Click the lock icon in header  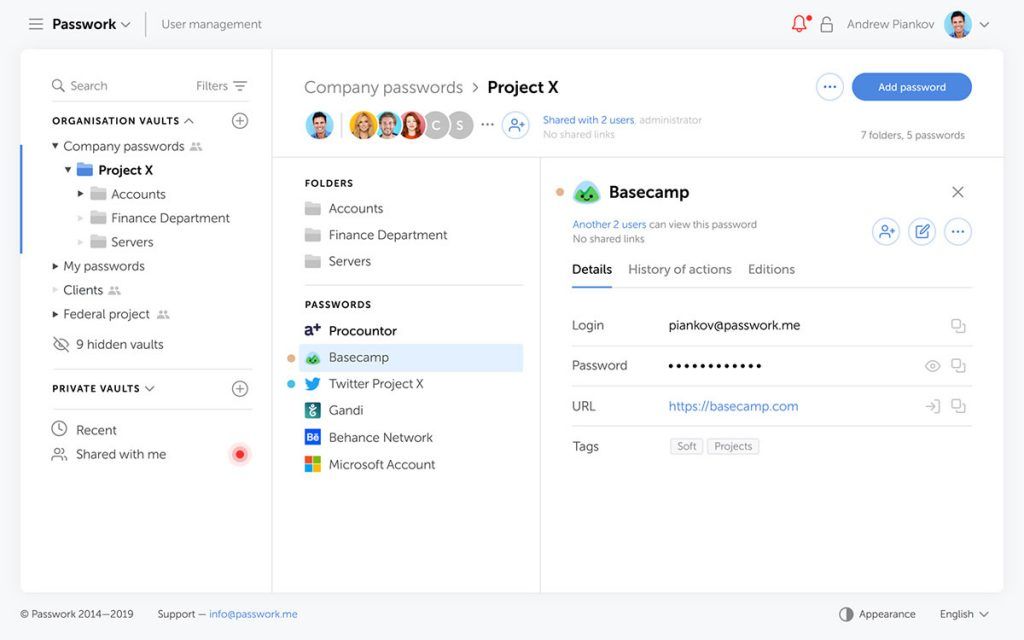tap(827, 24)
